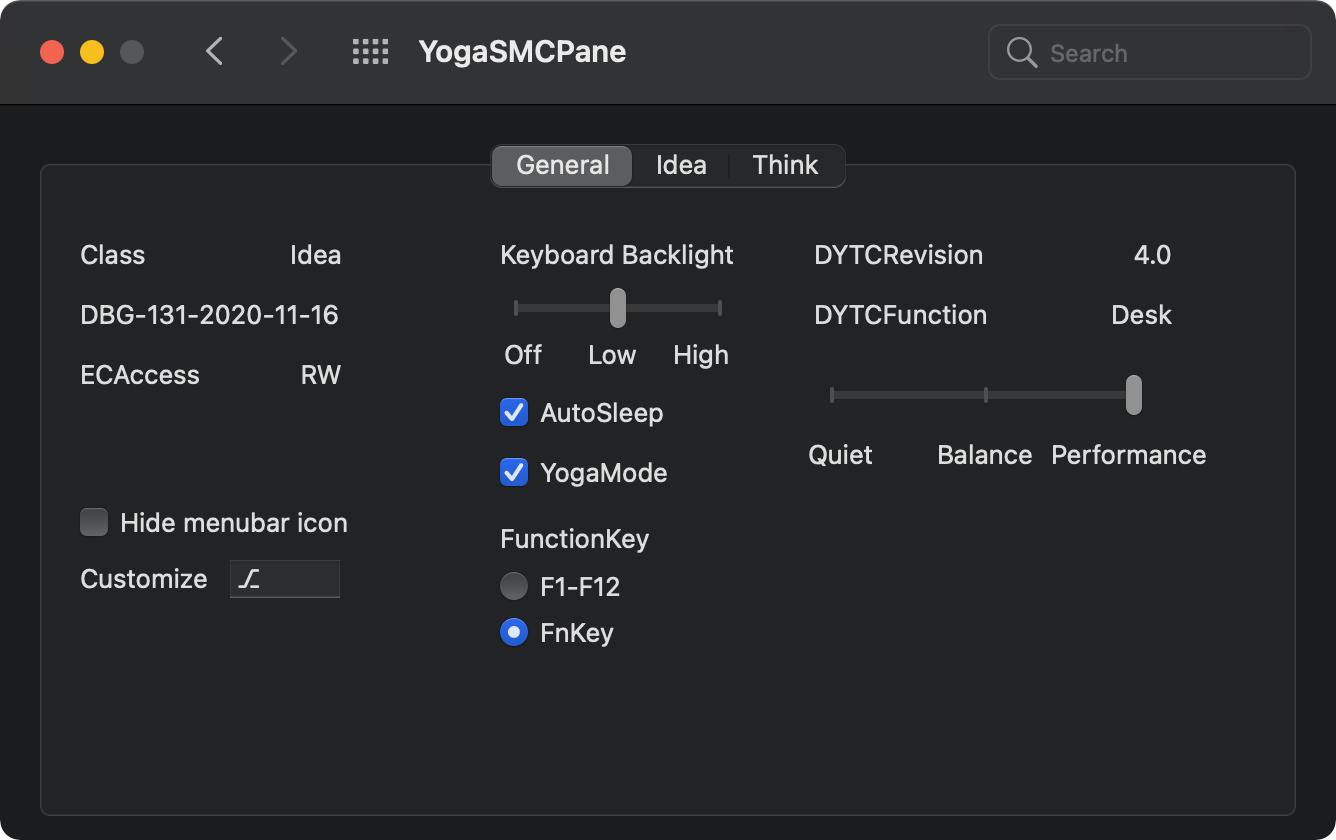
Task: Click the DYTC Performance slider handle
Action: point(1133,395)
